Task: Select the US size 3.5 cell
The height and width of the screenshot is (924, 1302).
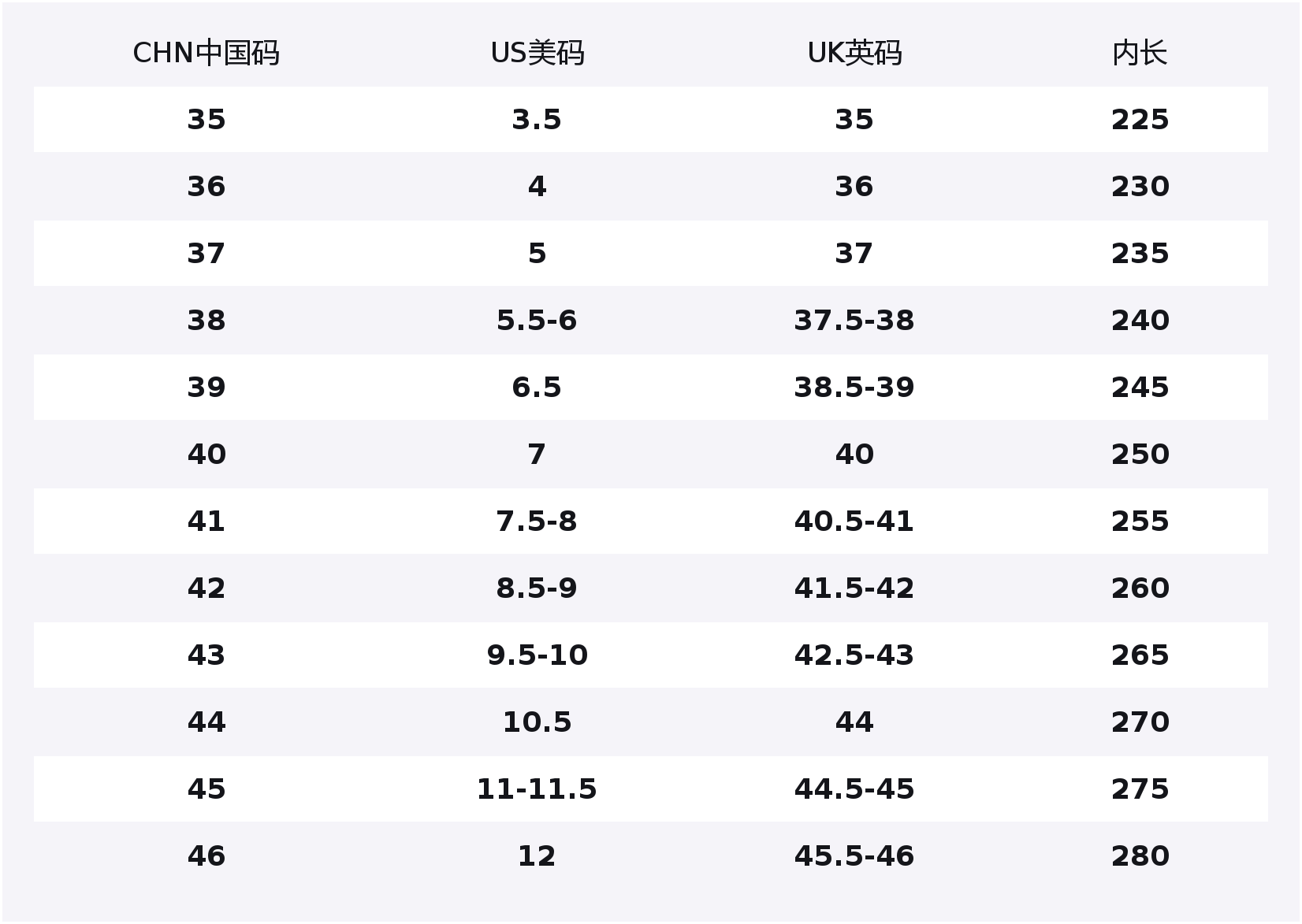Action: [x=537, y=120]
